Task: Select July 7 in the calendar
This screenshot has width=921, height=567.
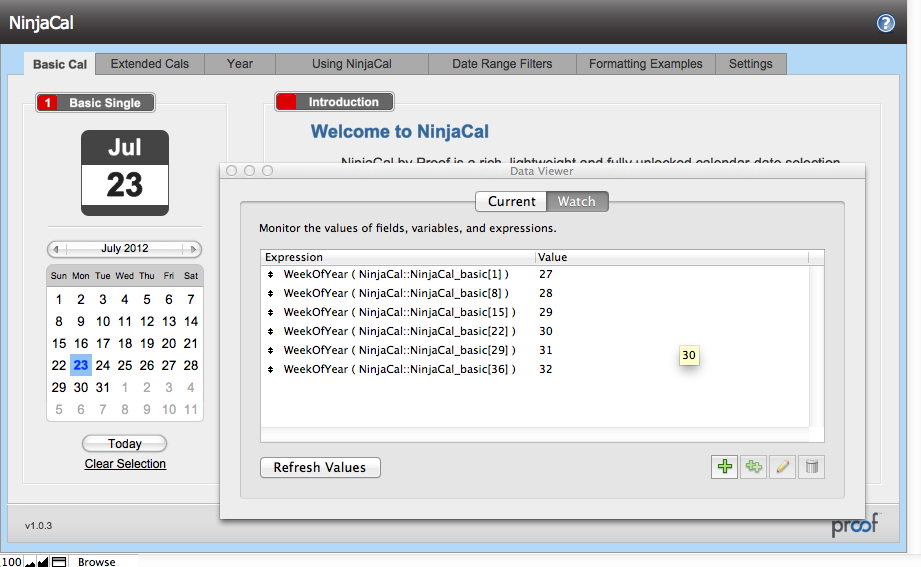Action: [191, 300]
